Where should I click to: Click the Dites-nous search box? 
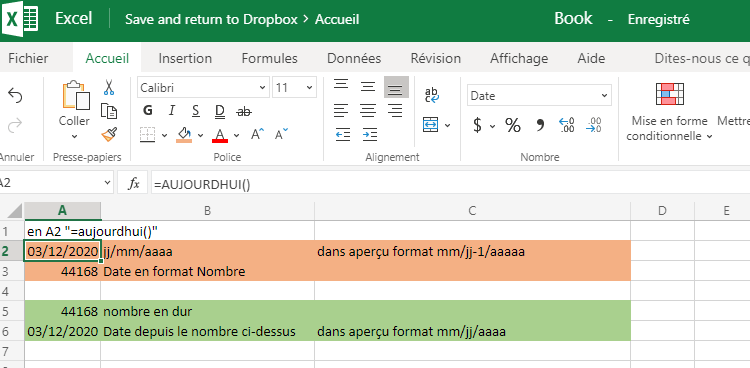point(701,58)
